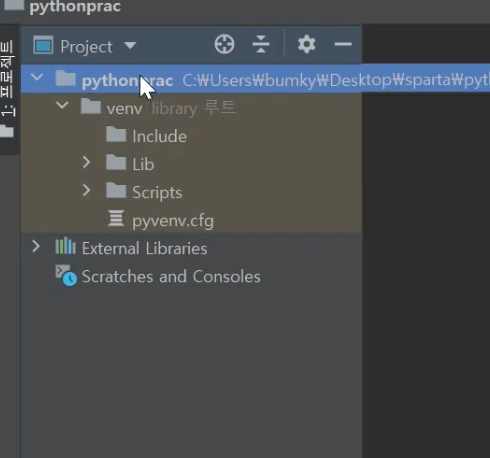Select the pyvenv.cfg file
The height and width of the screenshot is (458, 490).
[173, 221]
